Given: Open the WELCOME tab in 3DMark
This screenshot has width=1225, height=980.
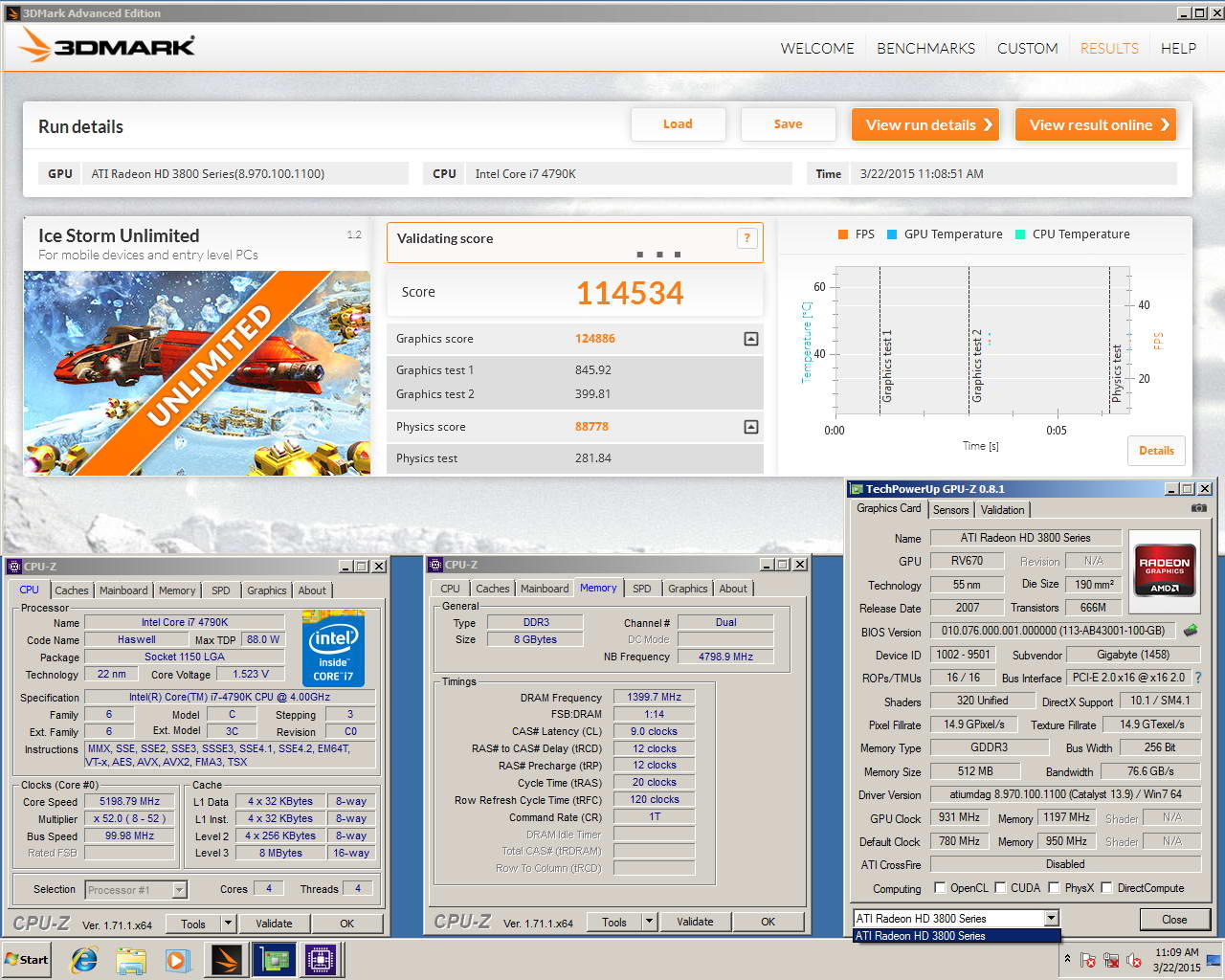Looking at the screenshot, I should [817, 48].
